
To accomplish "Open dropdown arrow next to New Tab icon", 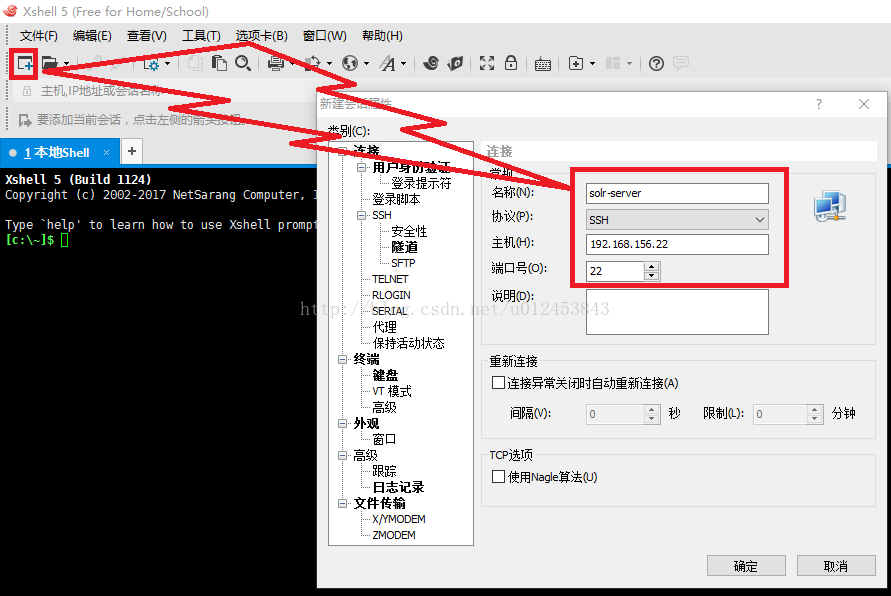I will coord(592,64).
